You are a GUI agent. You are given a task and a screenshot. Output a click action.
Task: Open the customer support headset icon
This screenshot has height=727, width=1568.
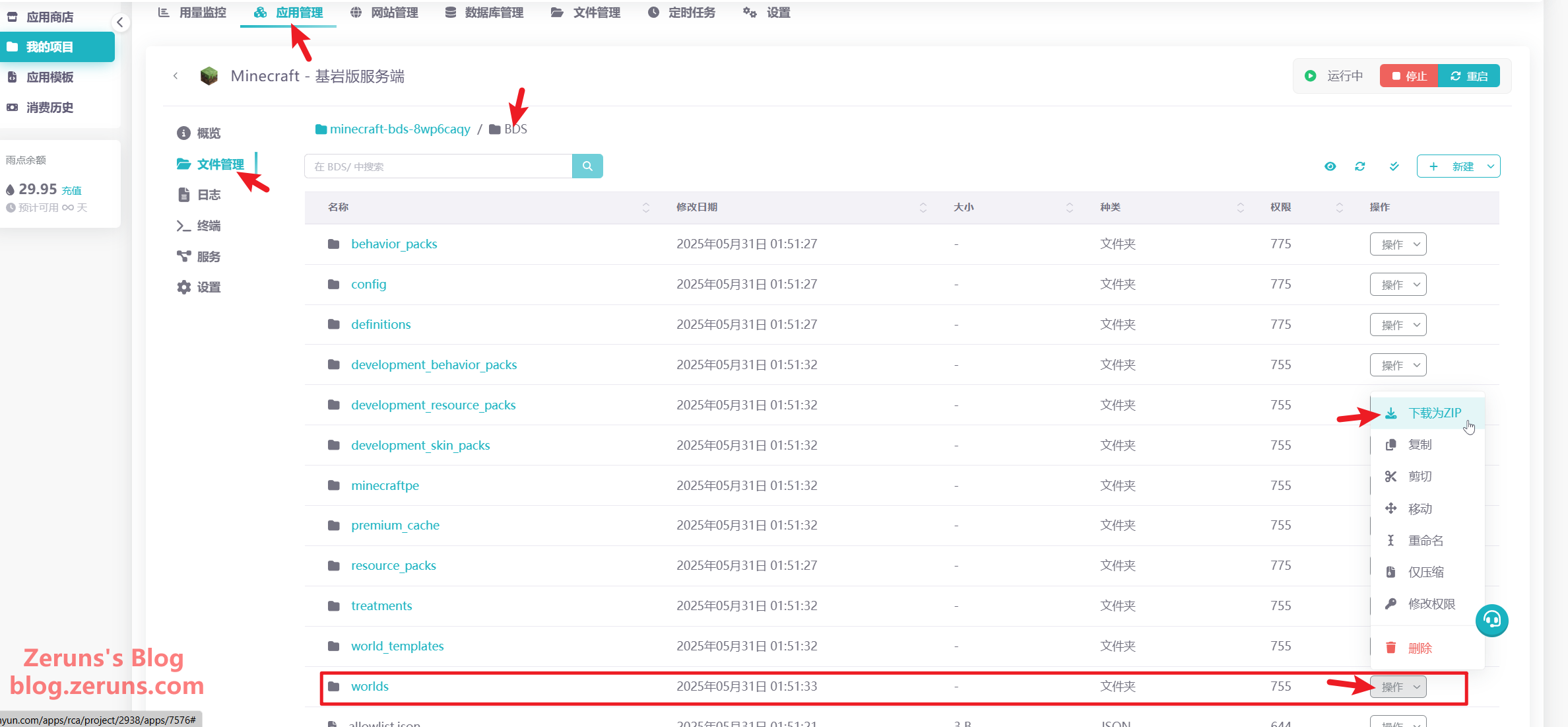[x=1491, y=620]
